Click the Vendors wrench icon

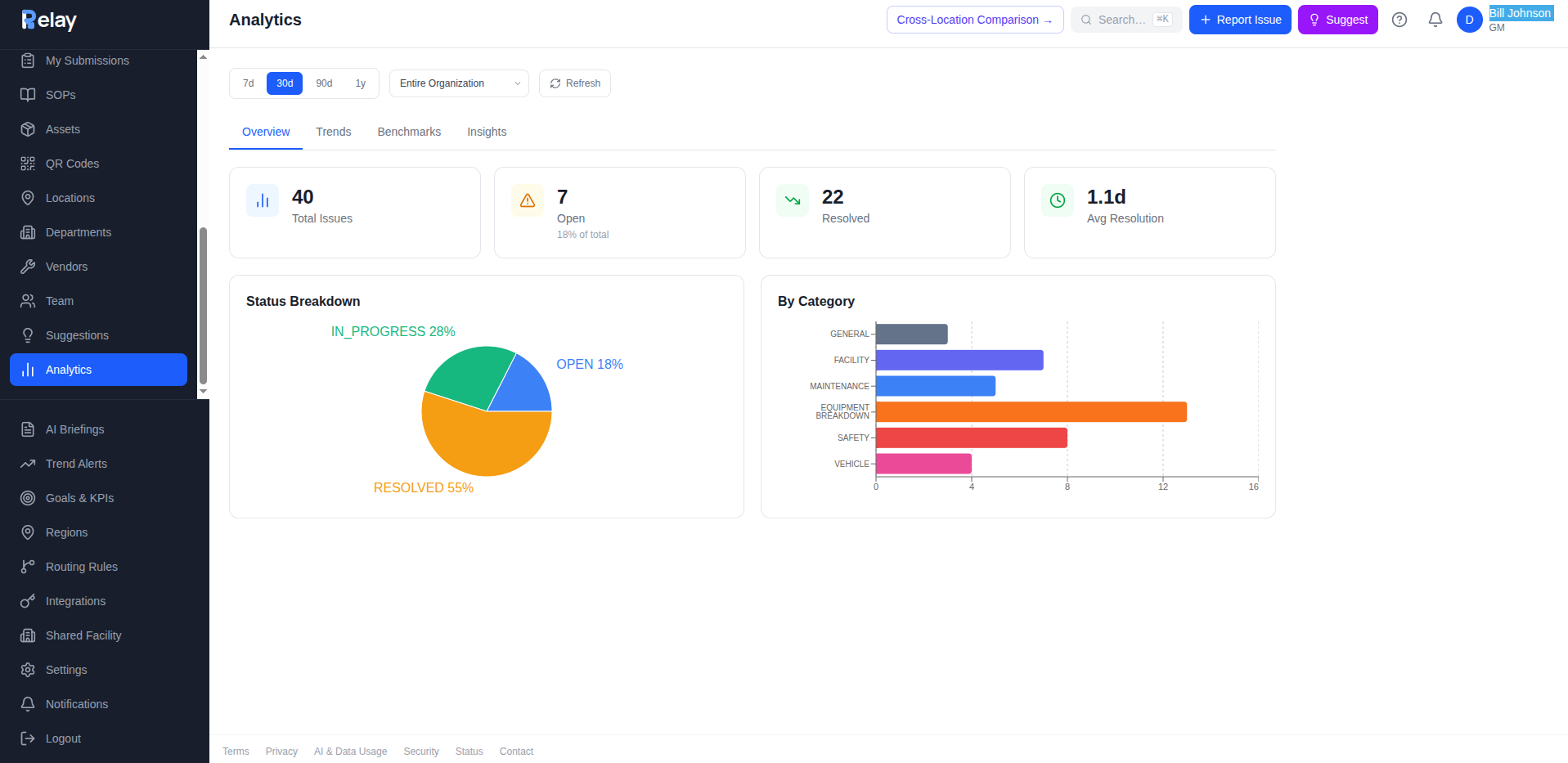coord(28,267)
